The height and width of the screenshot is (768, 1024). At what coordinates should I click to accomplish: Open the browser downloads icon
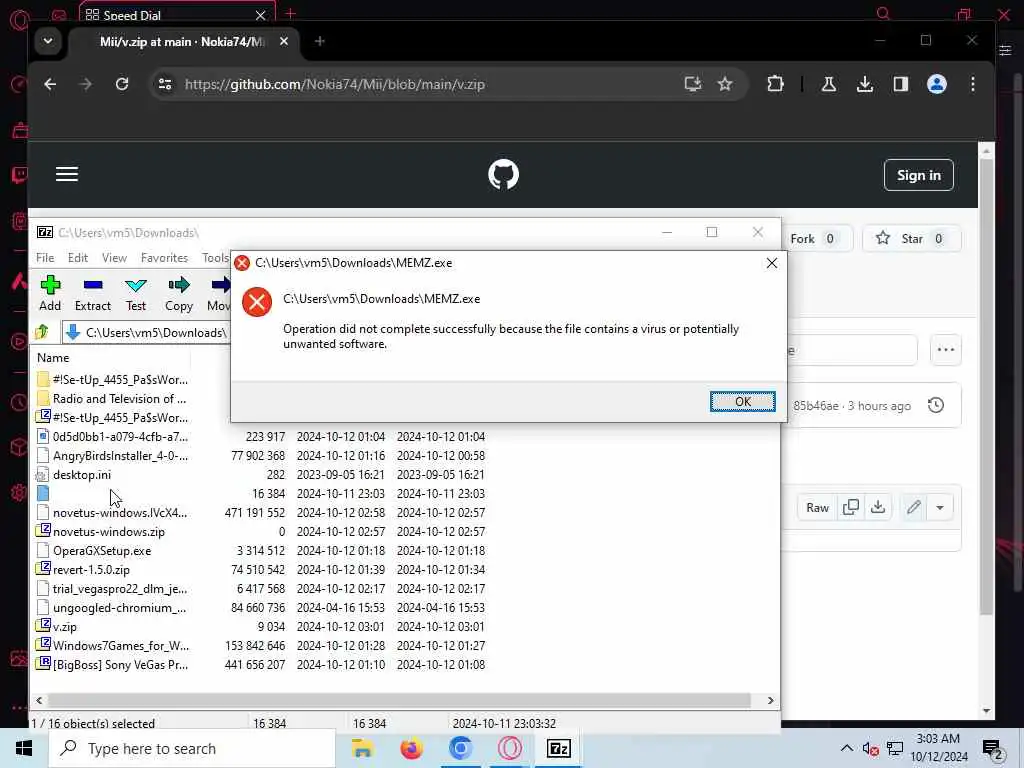coord(865,84)
